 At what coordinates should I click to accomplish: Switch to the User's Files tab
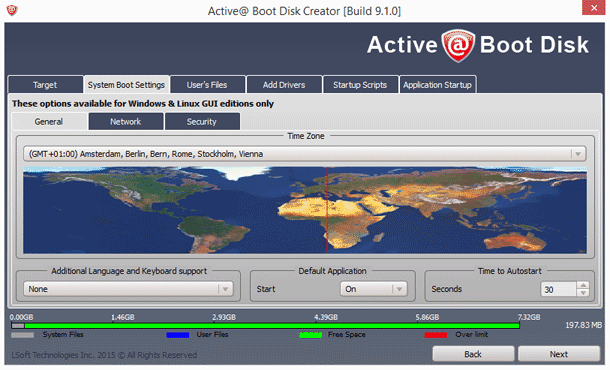[x=207, y=84]
